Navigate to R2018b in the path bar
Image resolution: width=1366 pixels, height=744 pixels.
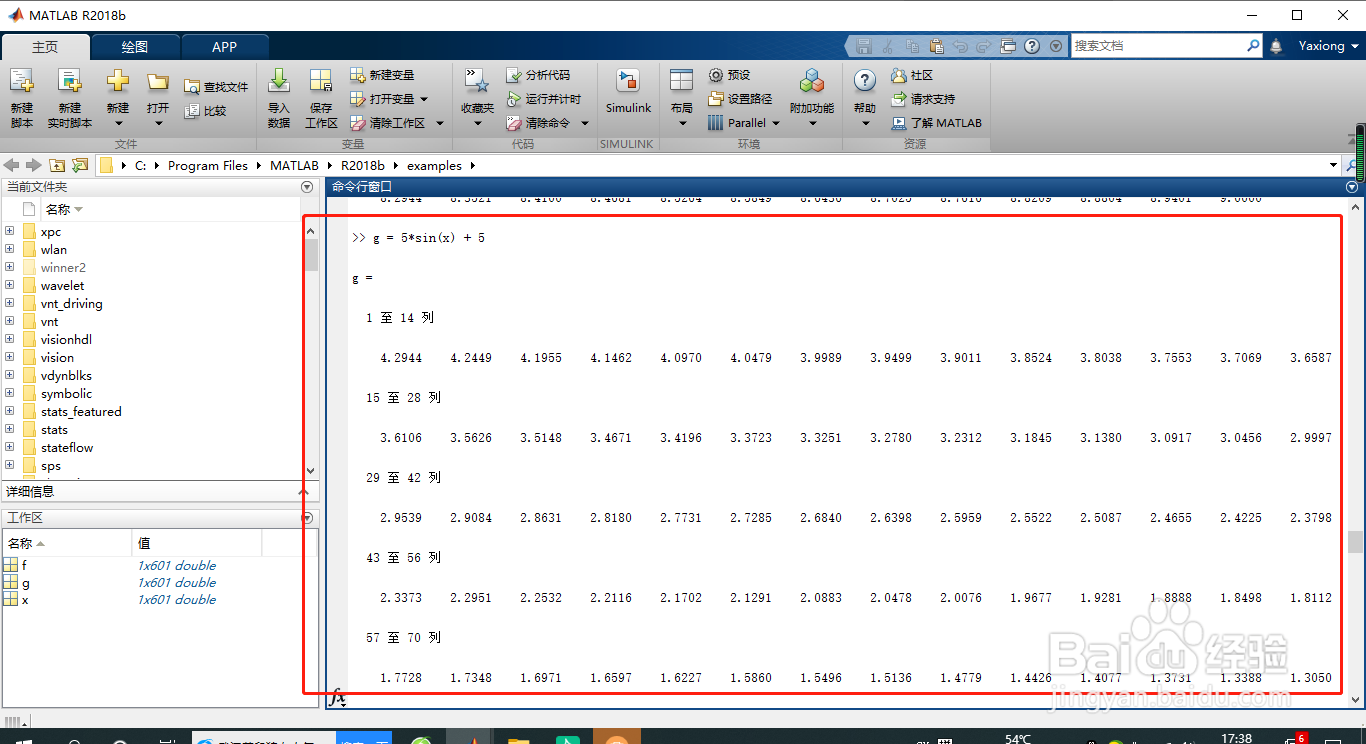(x=362, y=165)
